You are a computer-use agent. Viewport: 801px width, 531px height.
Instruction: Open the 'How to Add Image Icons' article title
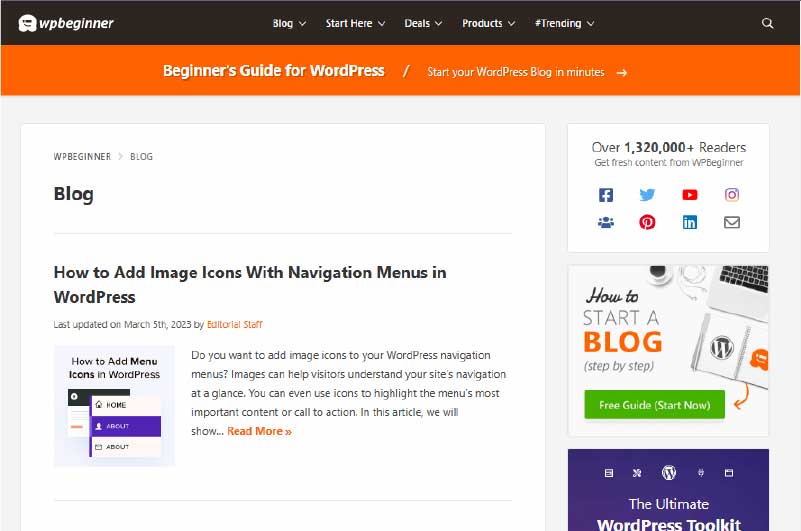(250, 285)
